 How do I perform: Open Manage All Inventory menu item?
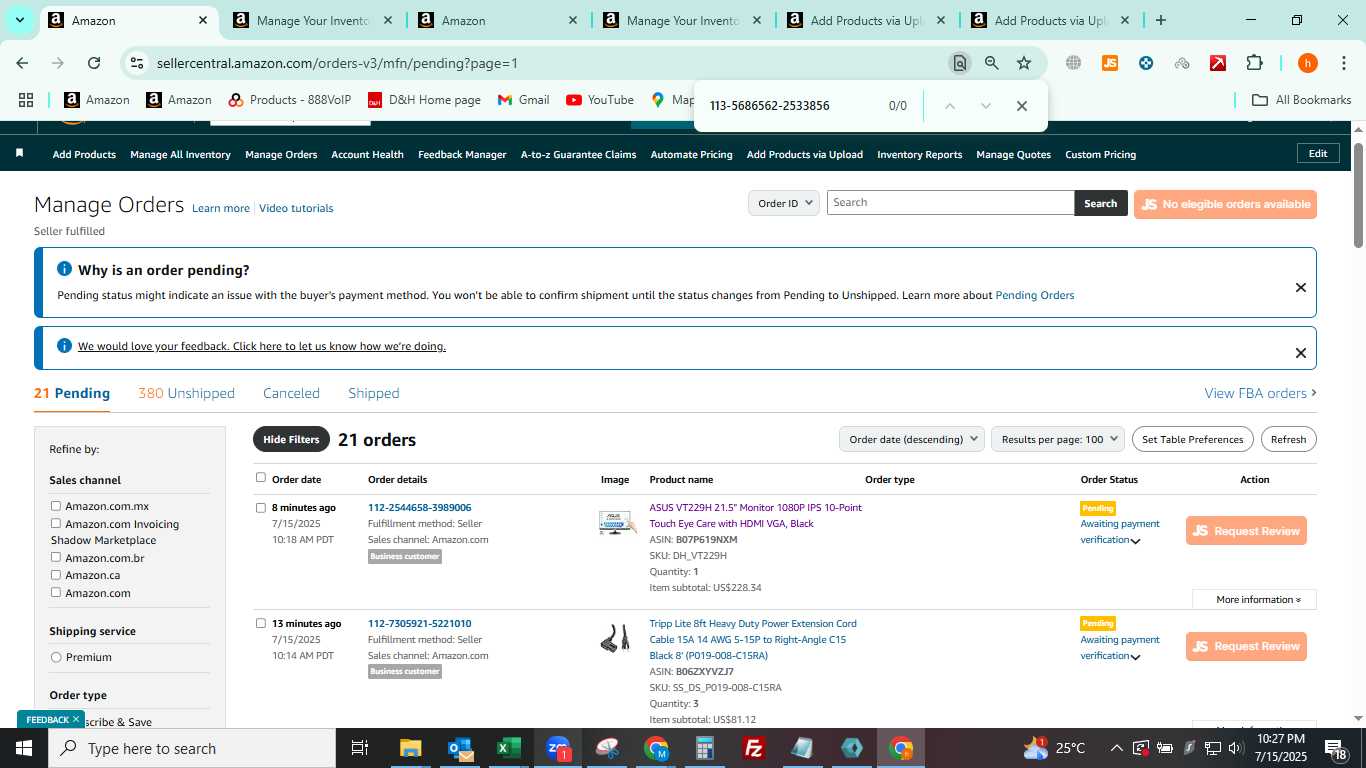[x=180, y=154]
